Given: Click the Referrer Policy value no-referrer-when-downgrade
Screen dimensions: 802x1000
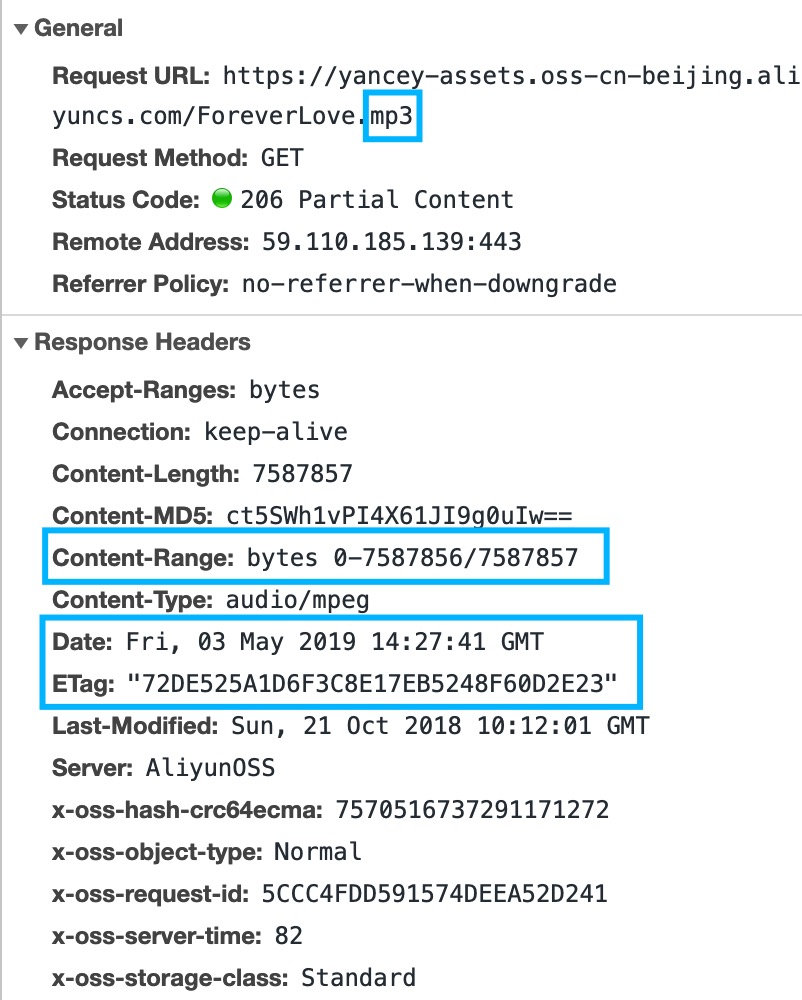Looking at the screenshot, I should (x=429, y=284).
